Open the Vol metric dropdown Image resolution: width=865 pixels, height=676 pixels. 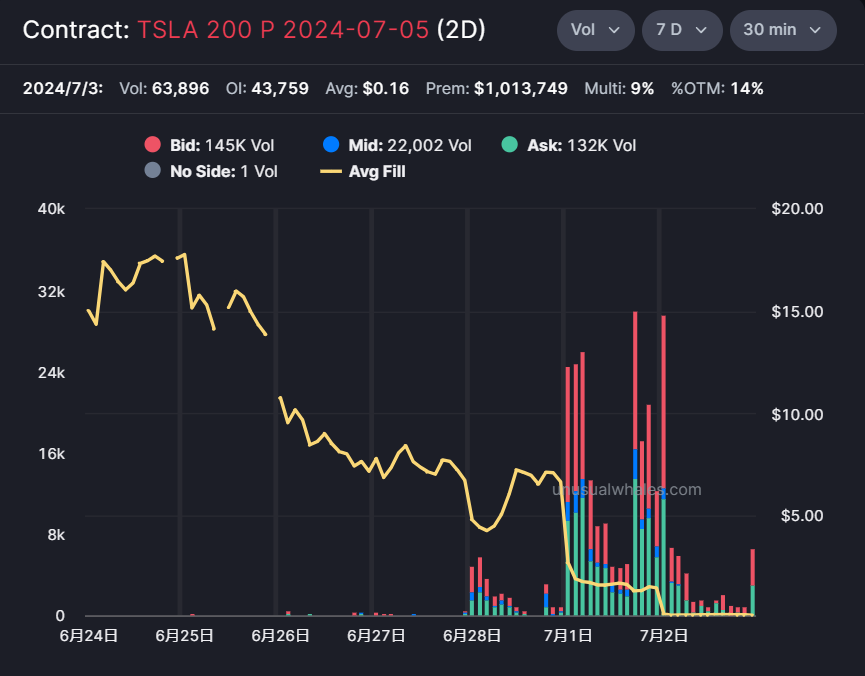point(595,30)
